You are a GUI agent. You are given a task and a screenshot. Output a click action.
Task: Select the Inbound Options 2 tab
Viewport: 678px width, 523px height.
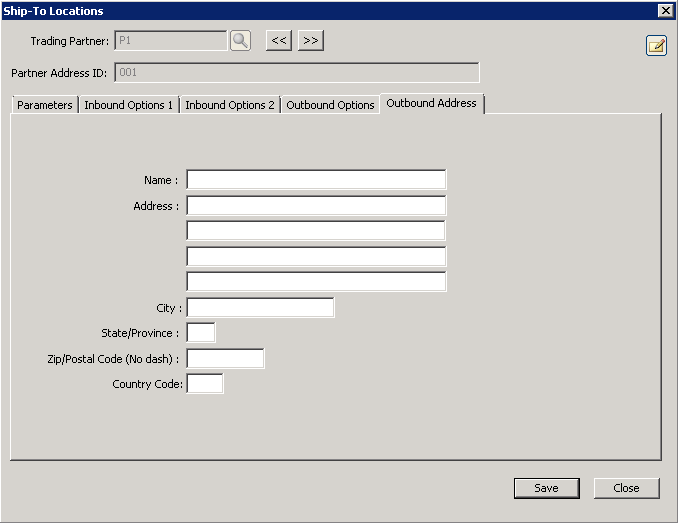coord(230,105)
